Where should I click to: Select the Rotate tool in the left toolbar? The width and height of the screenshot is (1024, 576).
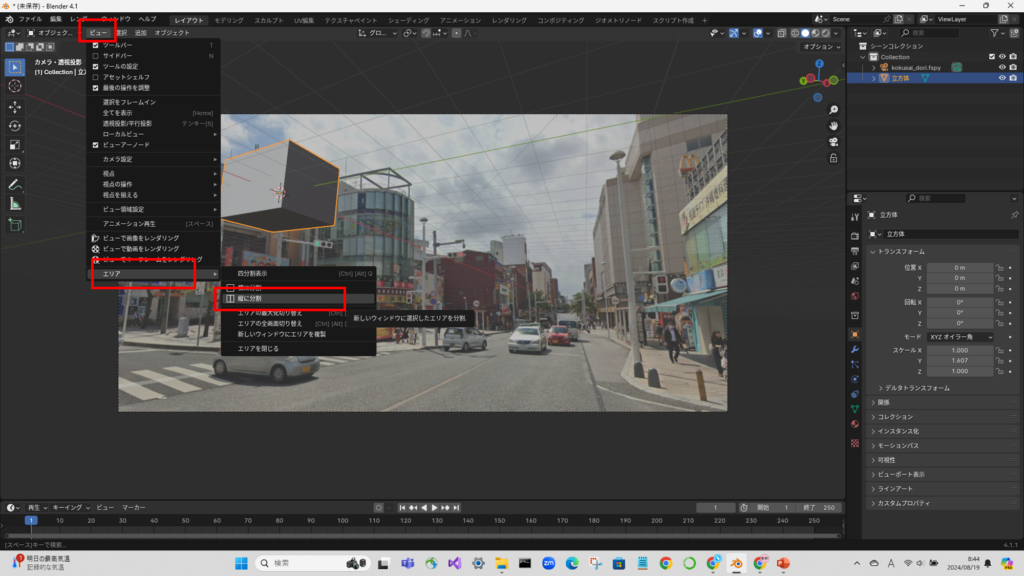[15, 125]
